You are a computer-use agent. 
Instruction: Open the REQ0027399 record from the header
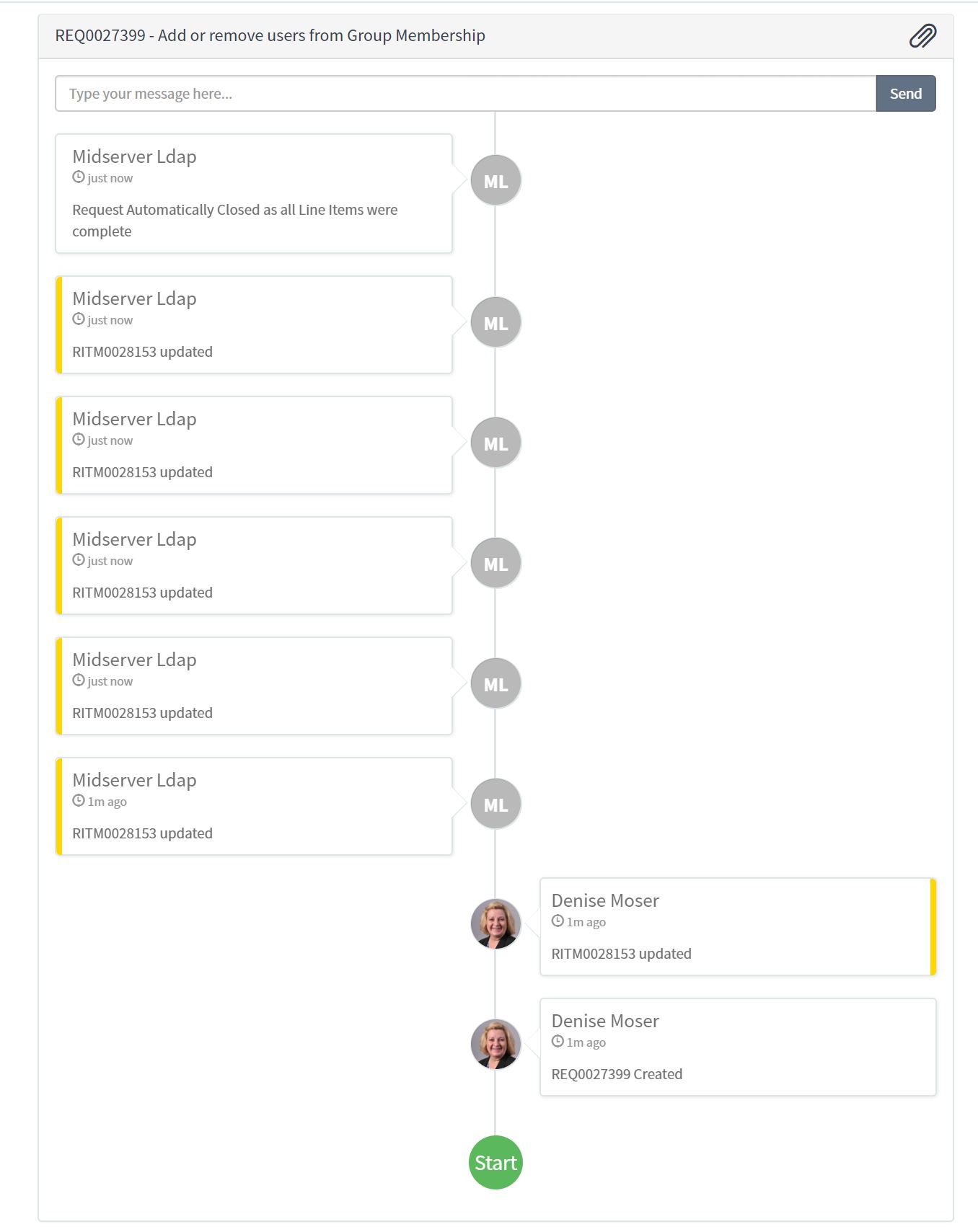pos(97,35)
